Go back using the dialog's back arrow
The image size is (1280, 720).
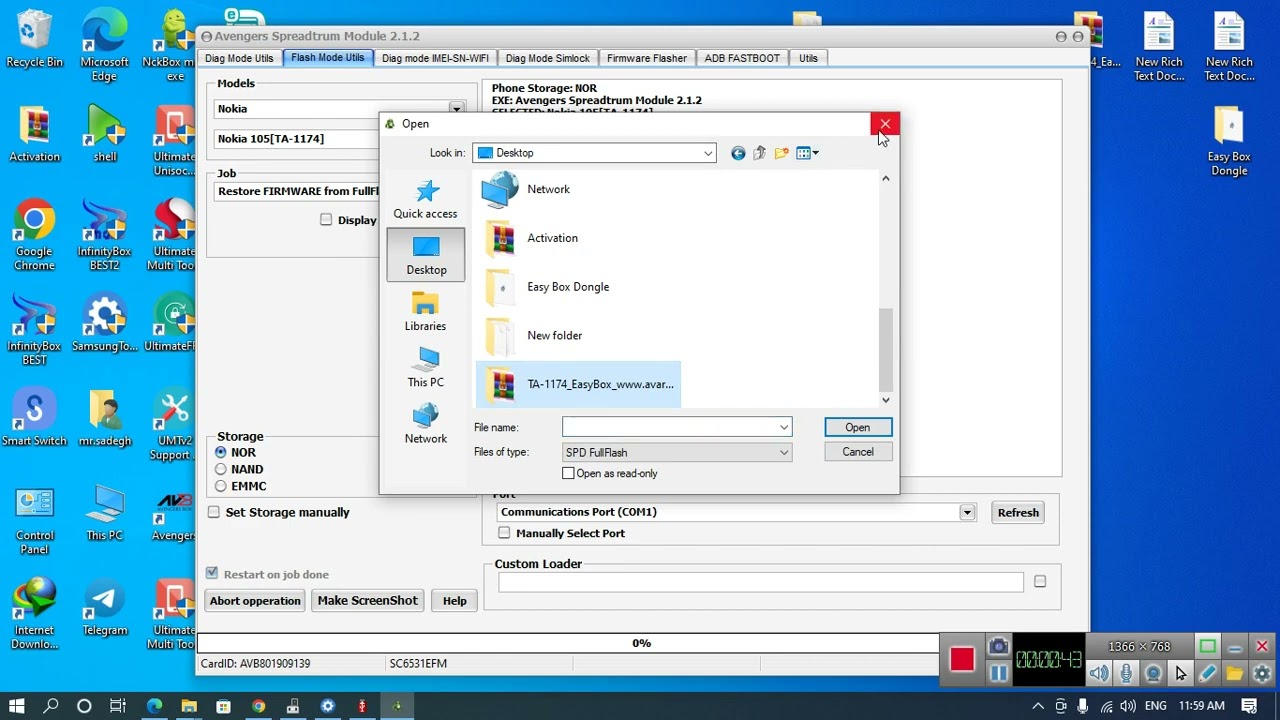coord(738,153)
